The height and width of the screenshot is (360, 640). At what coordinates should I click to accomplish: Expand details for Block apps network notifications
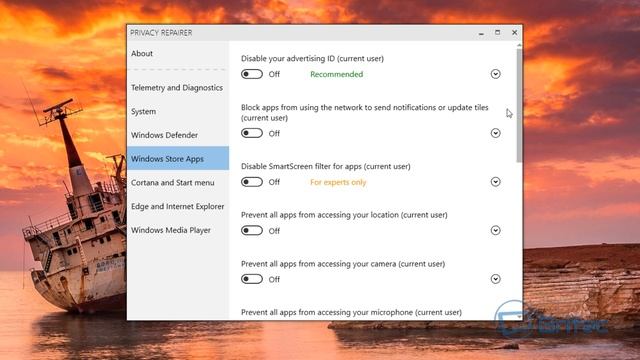coord(496,133)
